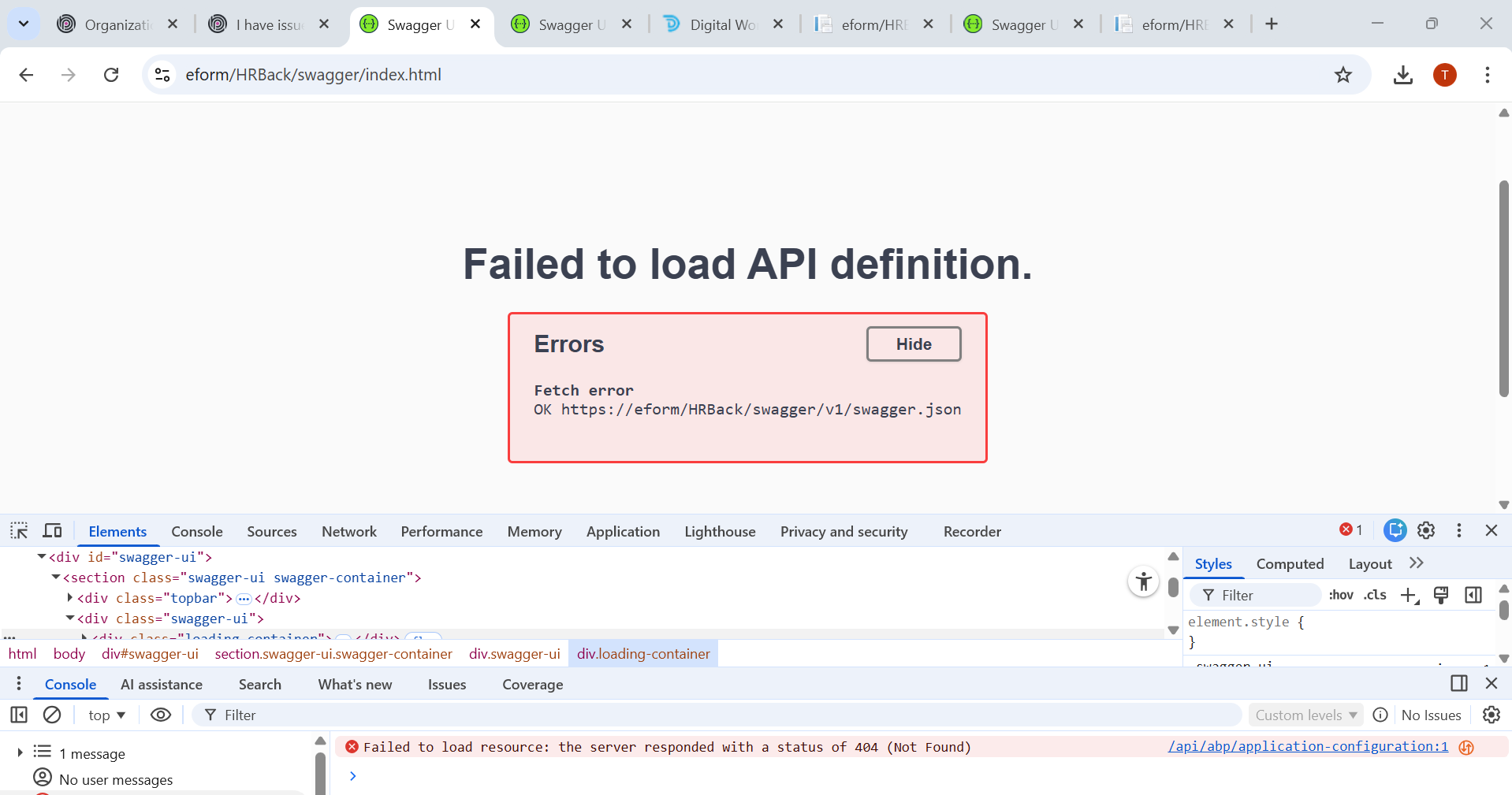
Task: Click the console Filter input field
Action: click(x=709, y=715)
